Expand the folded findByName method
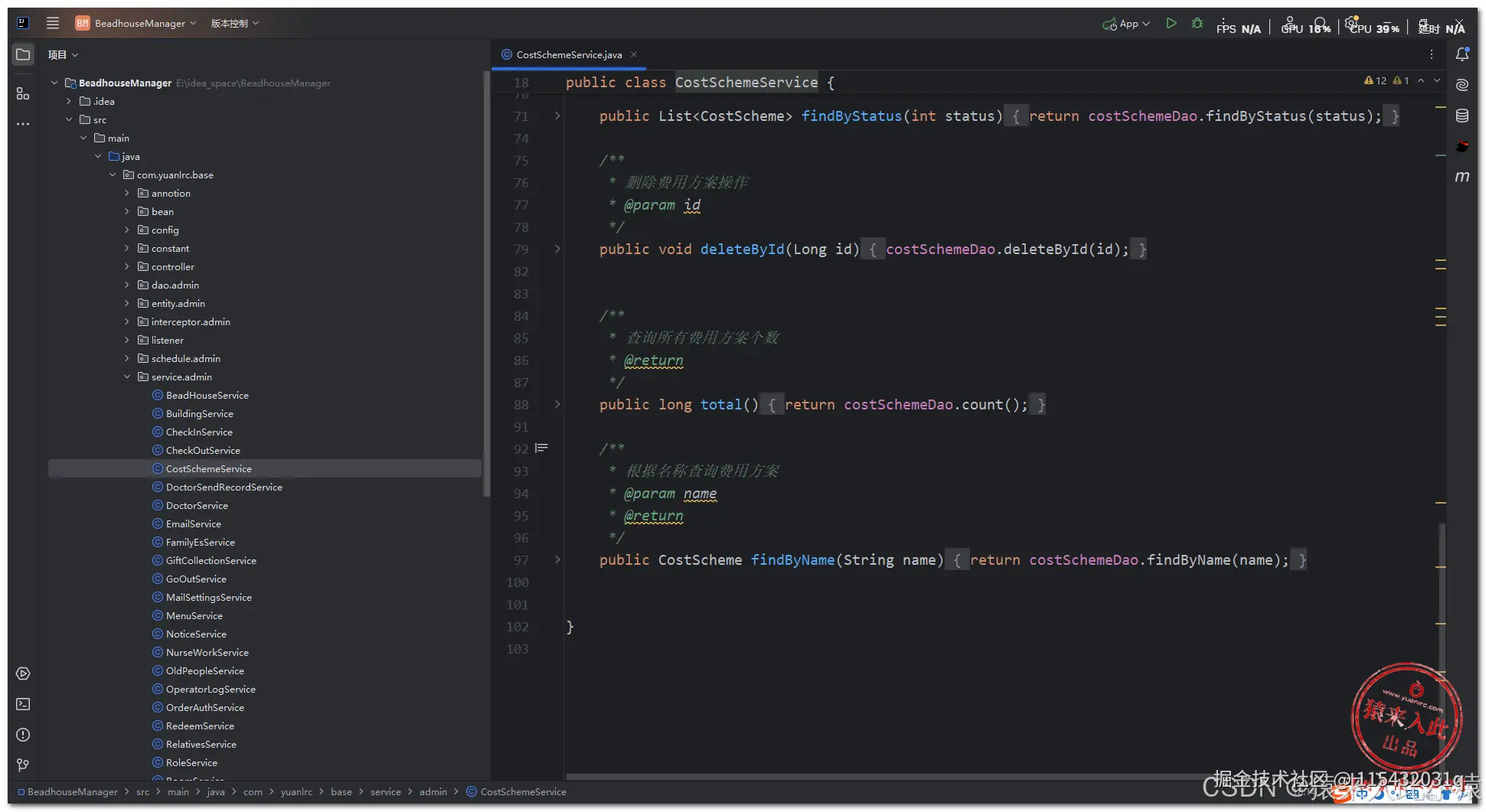Viewport: 1486px width, 812px height. (557, 559)
